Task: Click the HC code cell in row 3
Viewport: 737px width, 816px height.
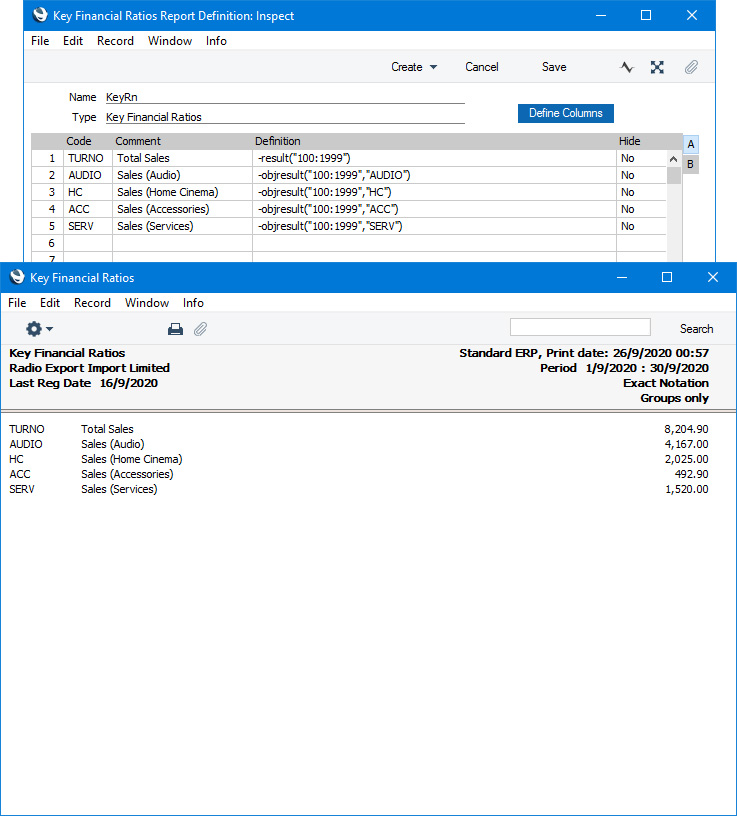Action: [x=87, y=193]
